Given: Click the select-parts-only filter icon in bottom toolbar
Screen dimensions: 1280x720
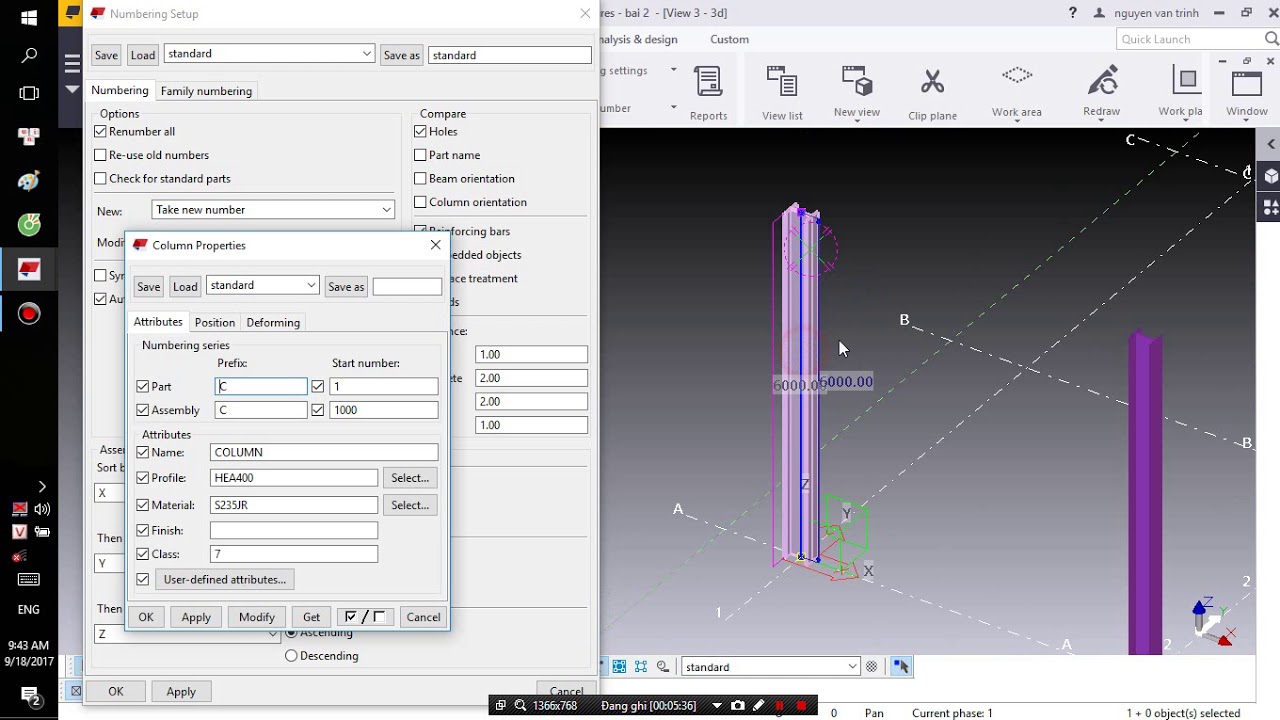Looking at the screenshot, I should (641, 667).
